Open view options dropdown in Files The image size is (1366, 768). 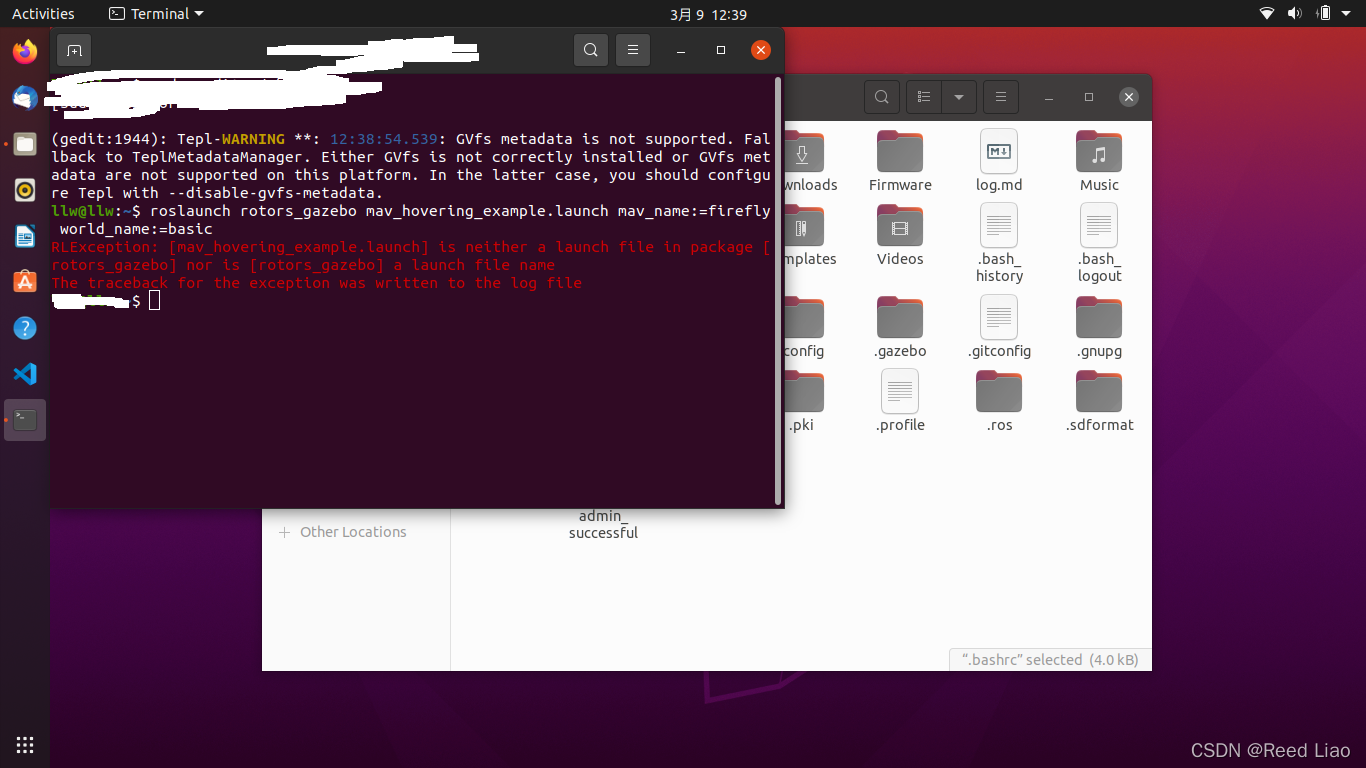[959, 97]
